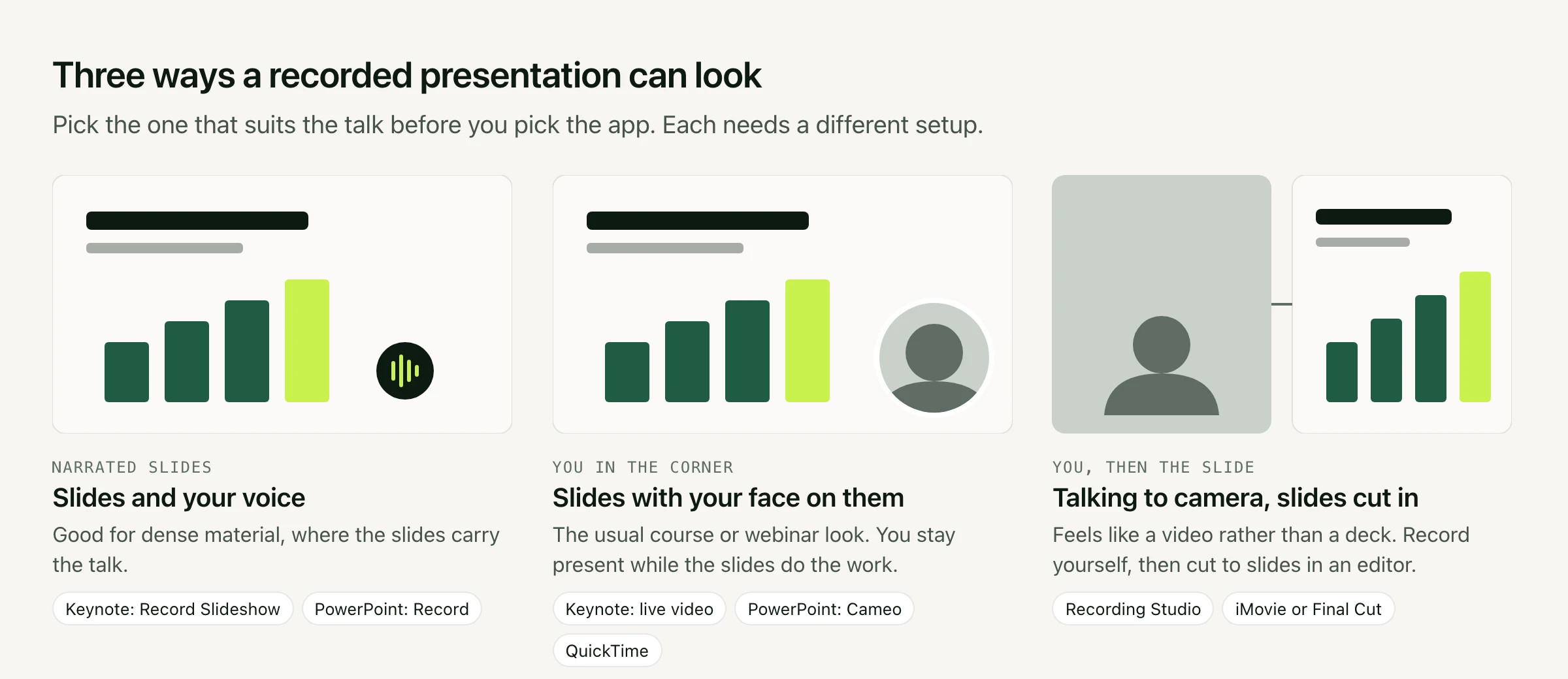This screenshot has height=679, width=1568.
Task: Click the description Good for dense material
Action: [276, 550]
